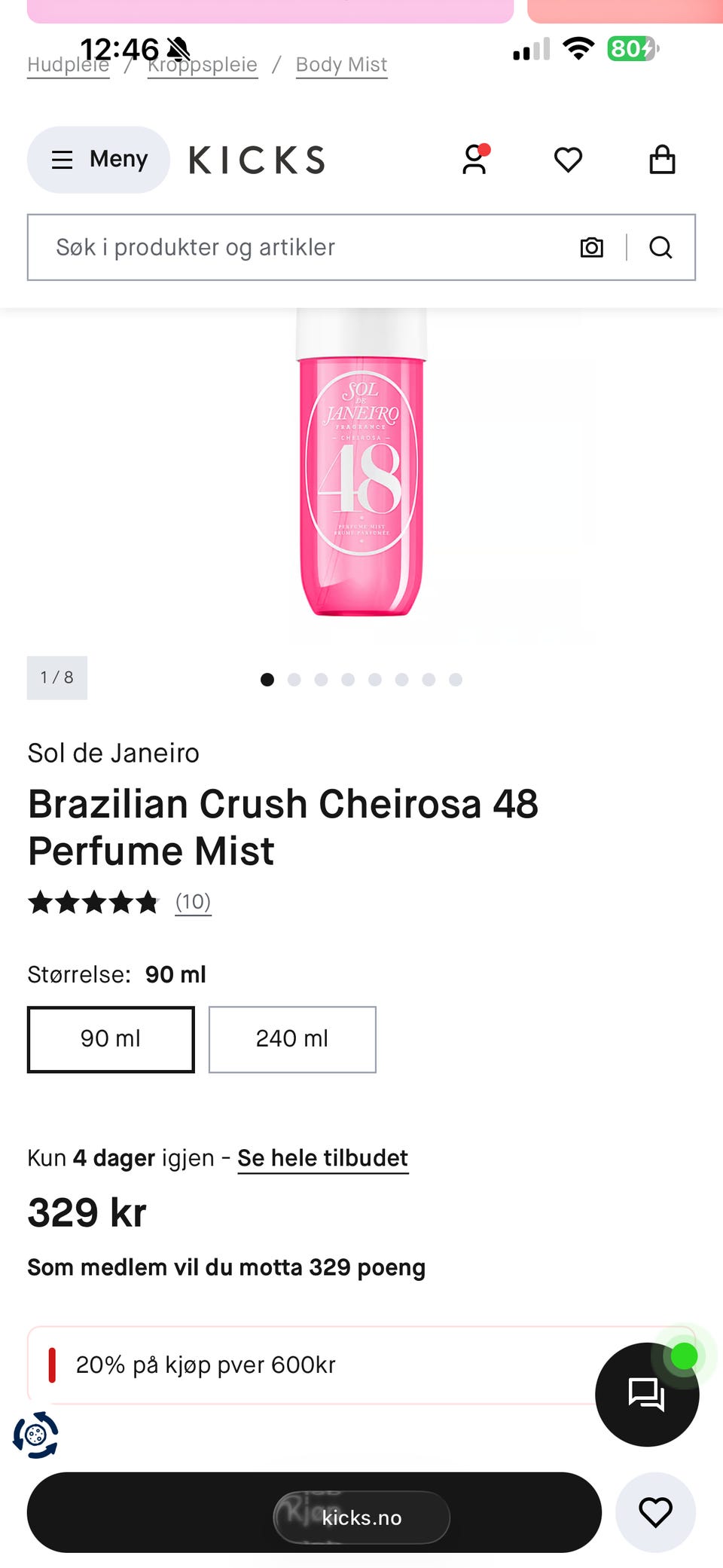Open the user account profile icon
723x1568 pixels.
pyautogui.click(x=474, y=160)
